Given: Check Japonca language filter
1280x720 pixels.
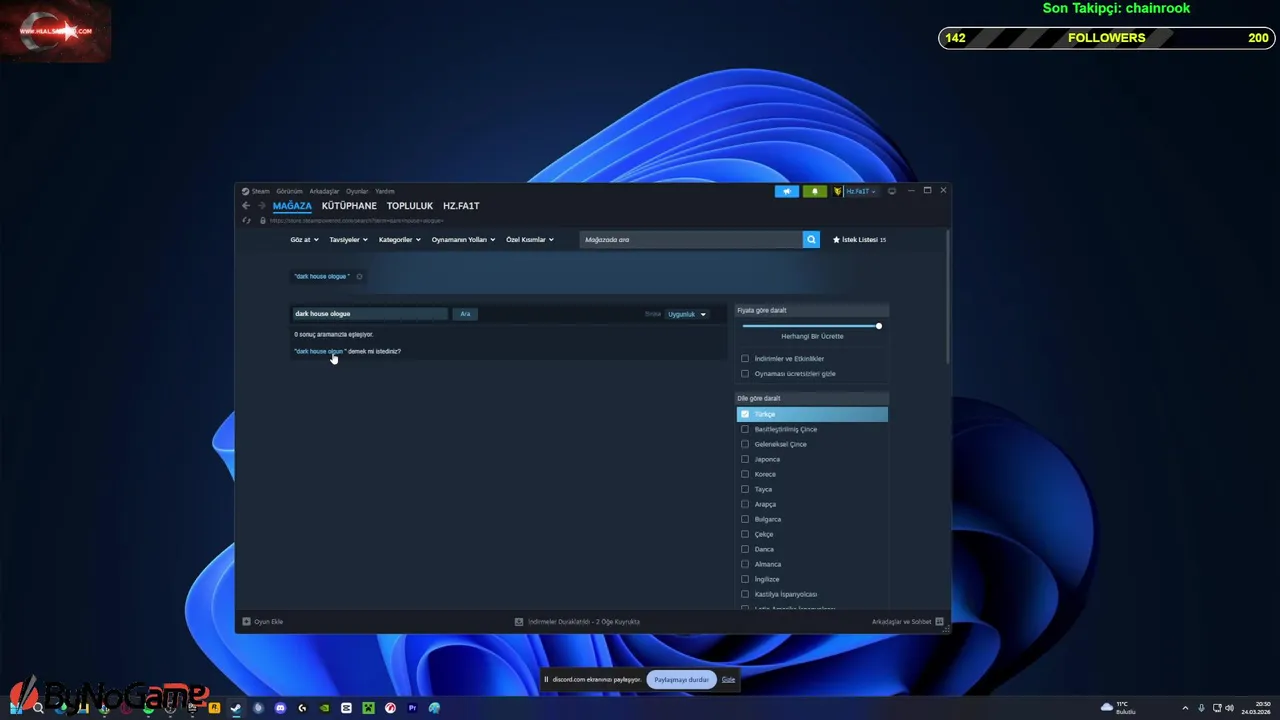Looking at the screenshot, I should click(745, 459).
